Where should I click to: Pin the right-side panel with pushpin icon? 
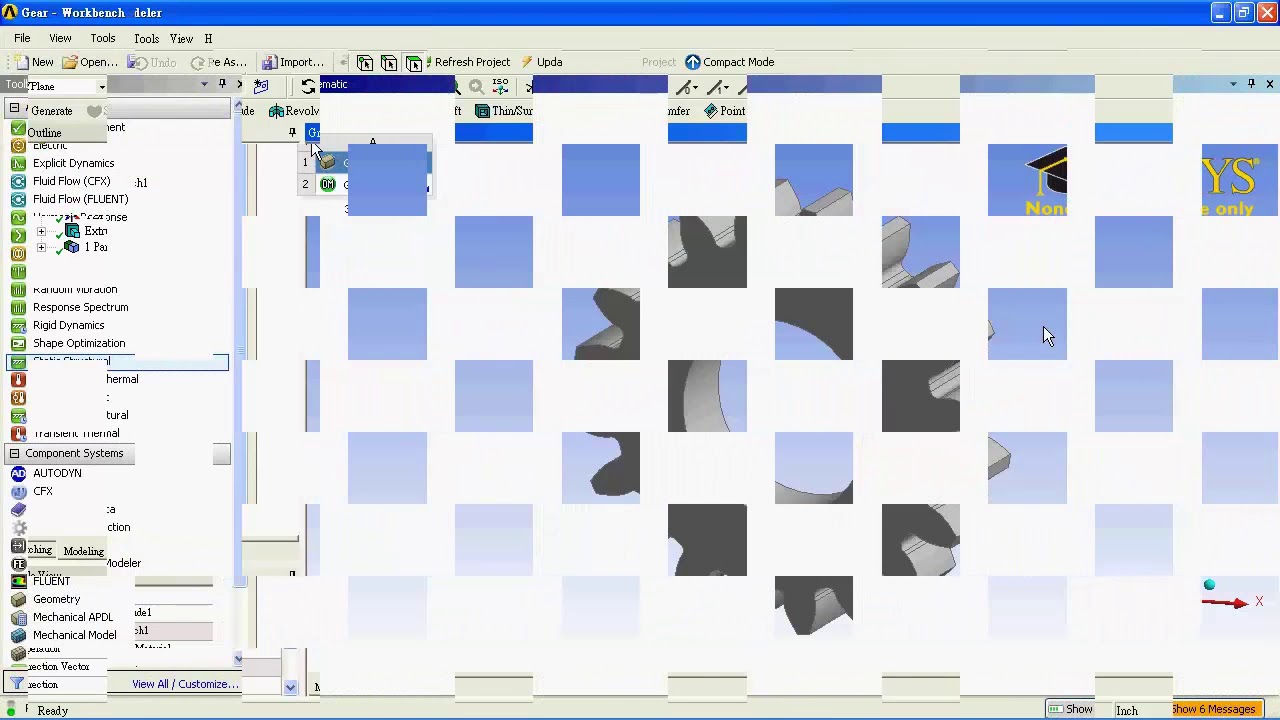click(x=1251, y=84)
